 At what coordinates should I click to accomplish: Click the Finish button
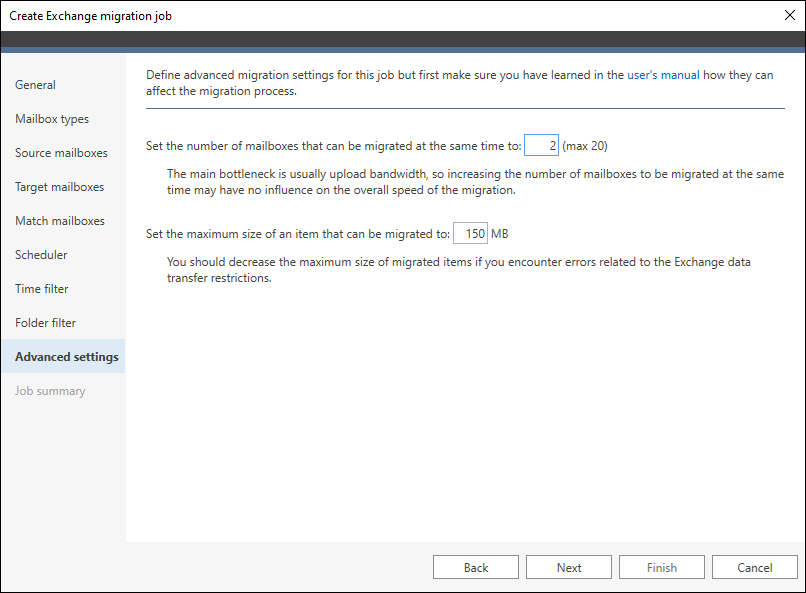pyautogui.click(x=662, y=567)
